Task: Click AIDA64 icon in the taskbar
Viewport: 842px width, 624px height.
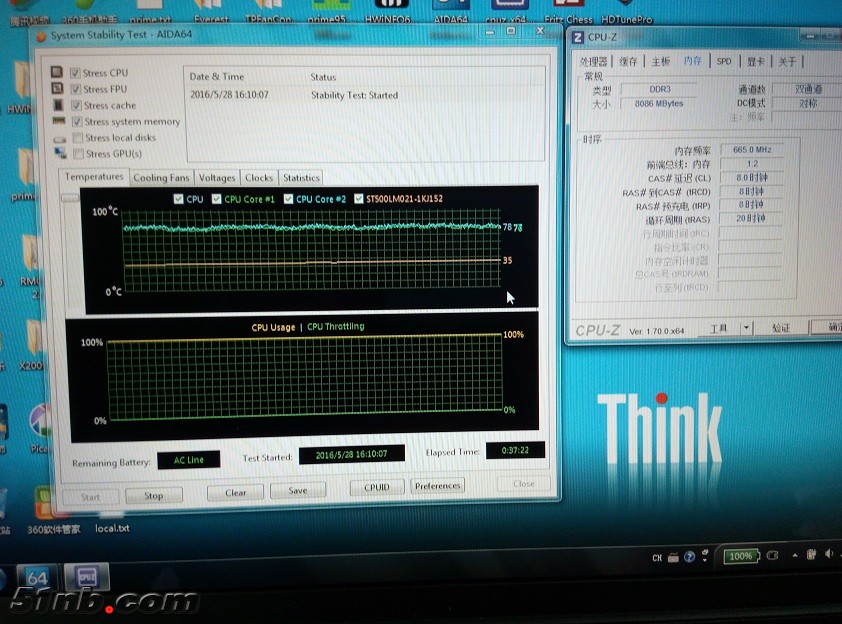Action: (x=37, y=580)
